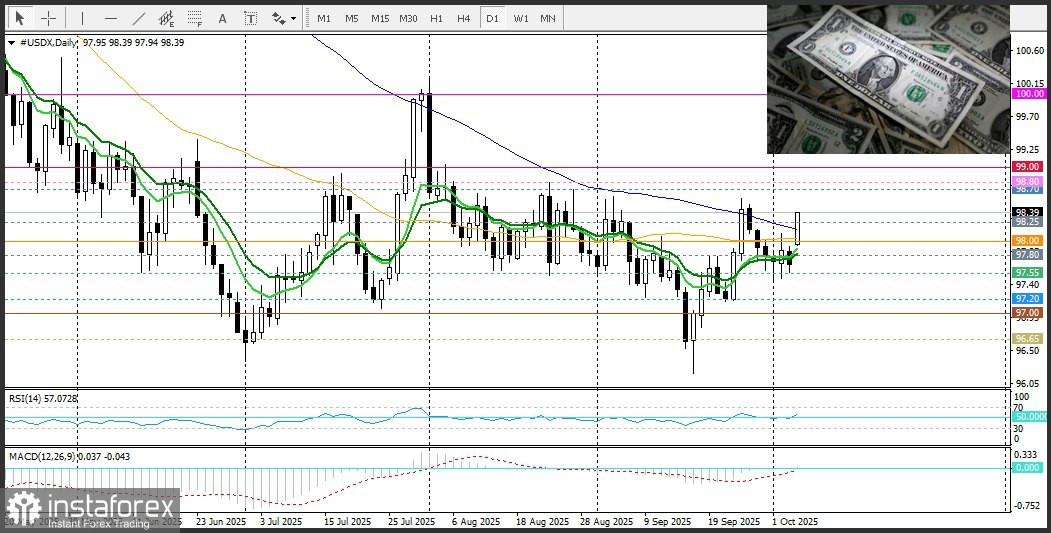Click the RSI(14) 57.0728 indicator label
The height and width of the screenshot is (533, 1051).
43,398
